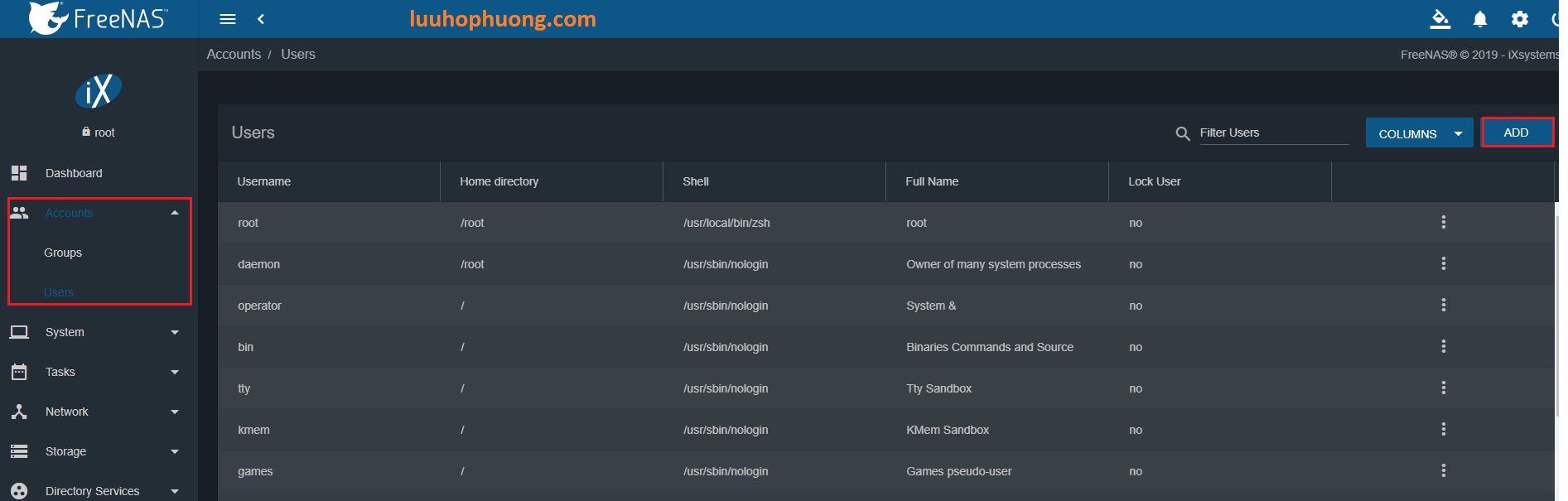
Task: Click the search magnifier icon
Action: coord(1183,133)
